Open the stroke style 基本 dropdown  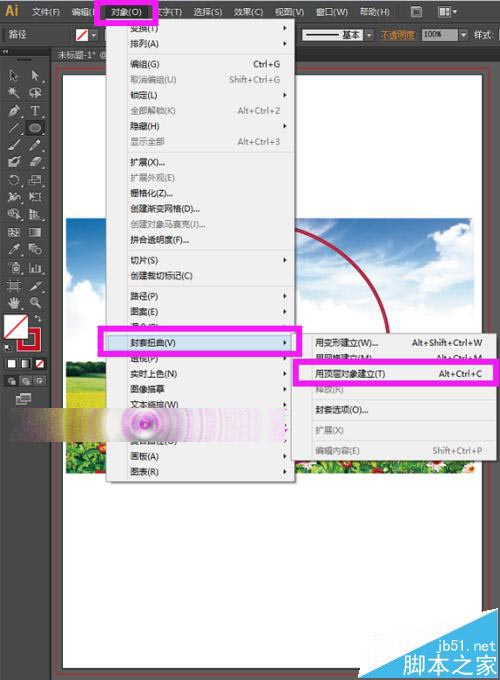[369, 35]
